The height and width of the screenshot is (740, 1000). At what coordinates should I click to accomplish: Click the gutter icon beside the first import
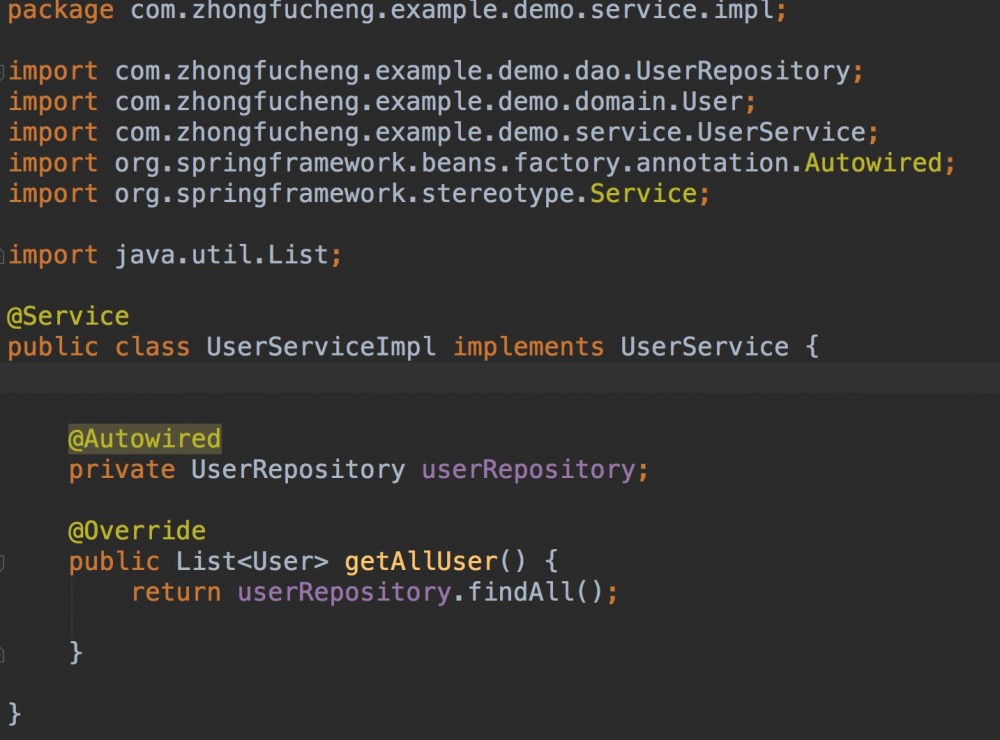4,71
